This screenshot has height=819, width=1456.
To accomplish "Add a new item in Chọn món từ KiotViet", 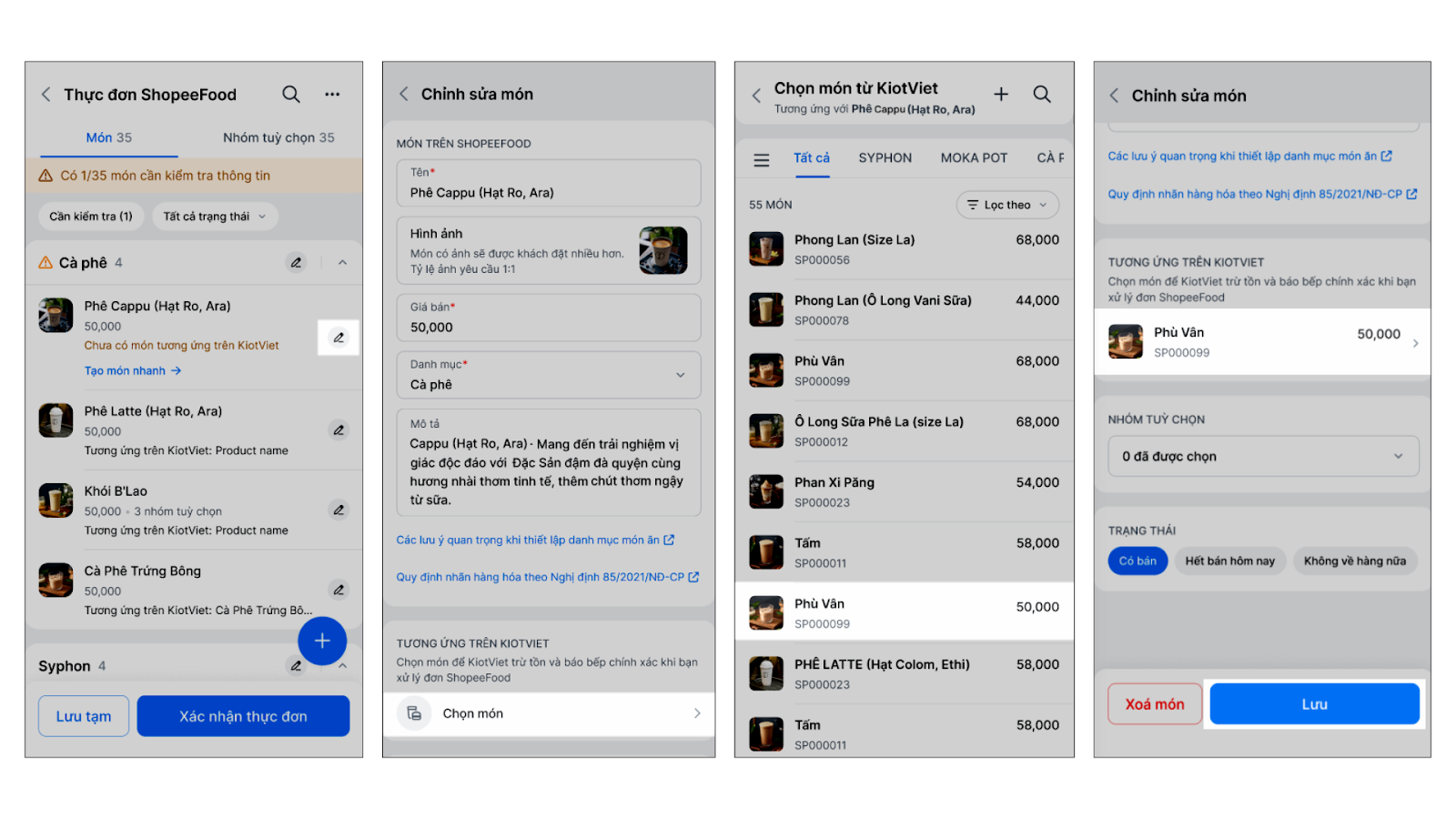I will click(x=1001, y=94).
